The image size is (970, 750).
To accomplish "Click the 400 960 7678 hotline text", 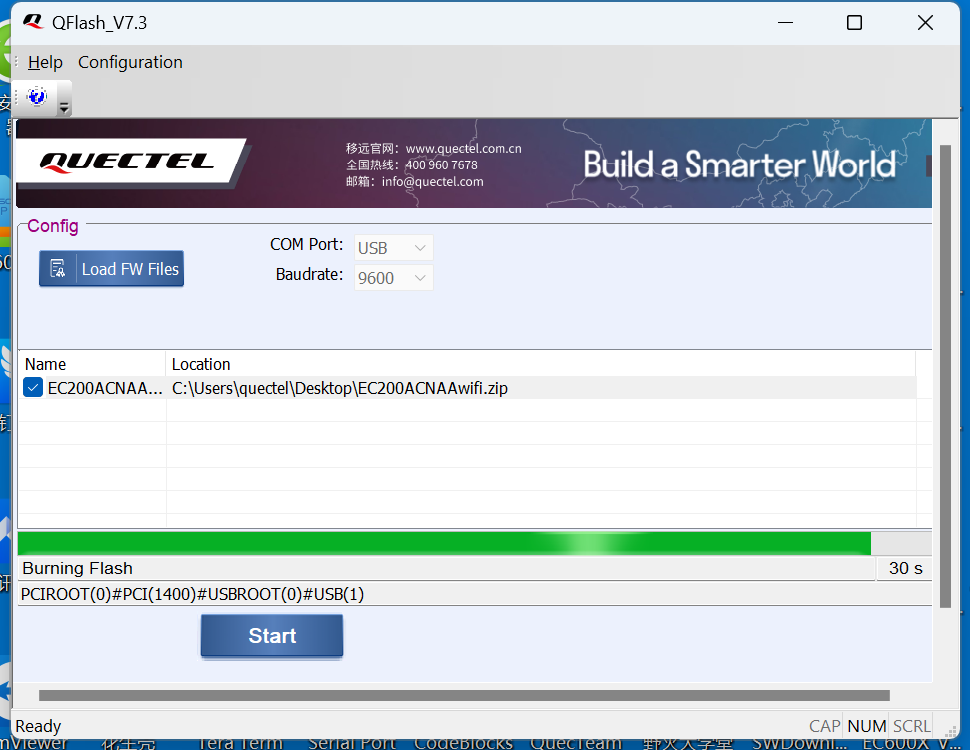I will (x=441, y=165).
